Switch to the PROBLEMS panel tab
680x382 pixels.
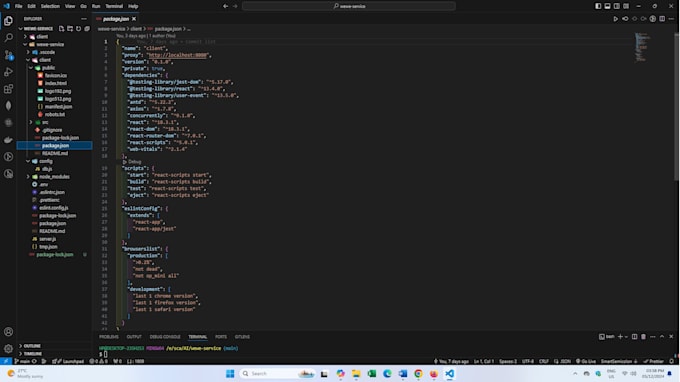pos(108,336)
